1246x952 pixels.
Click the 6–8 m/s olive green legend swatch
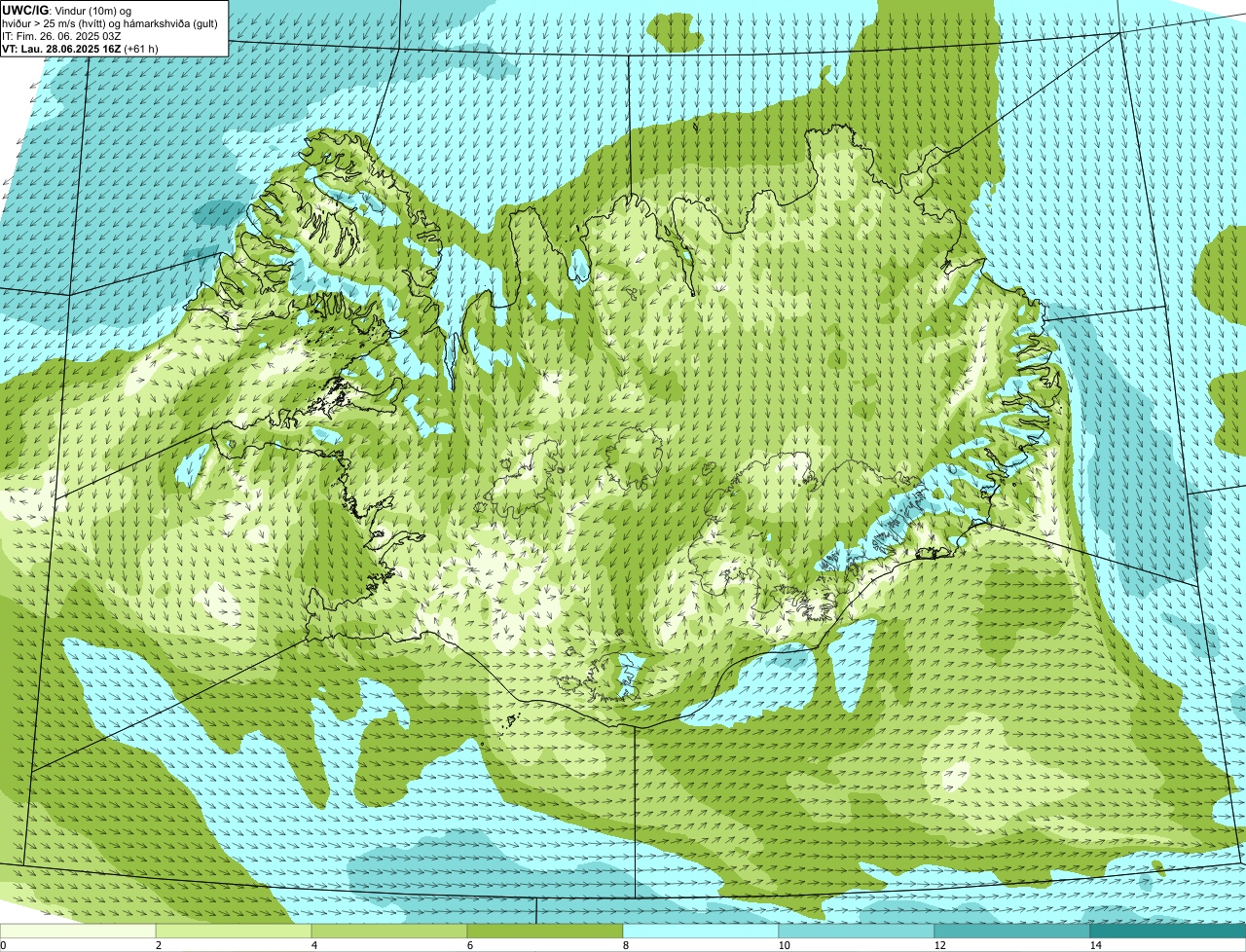(x=545, y=931)
